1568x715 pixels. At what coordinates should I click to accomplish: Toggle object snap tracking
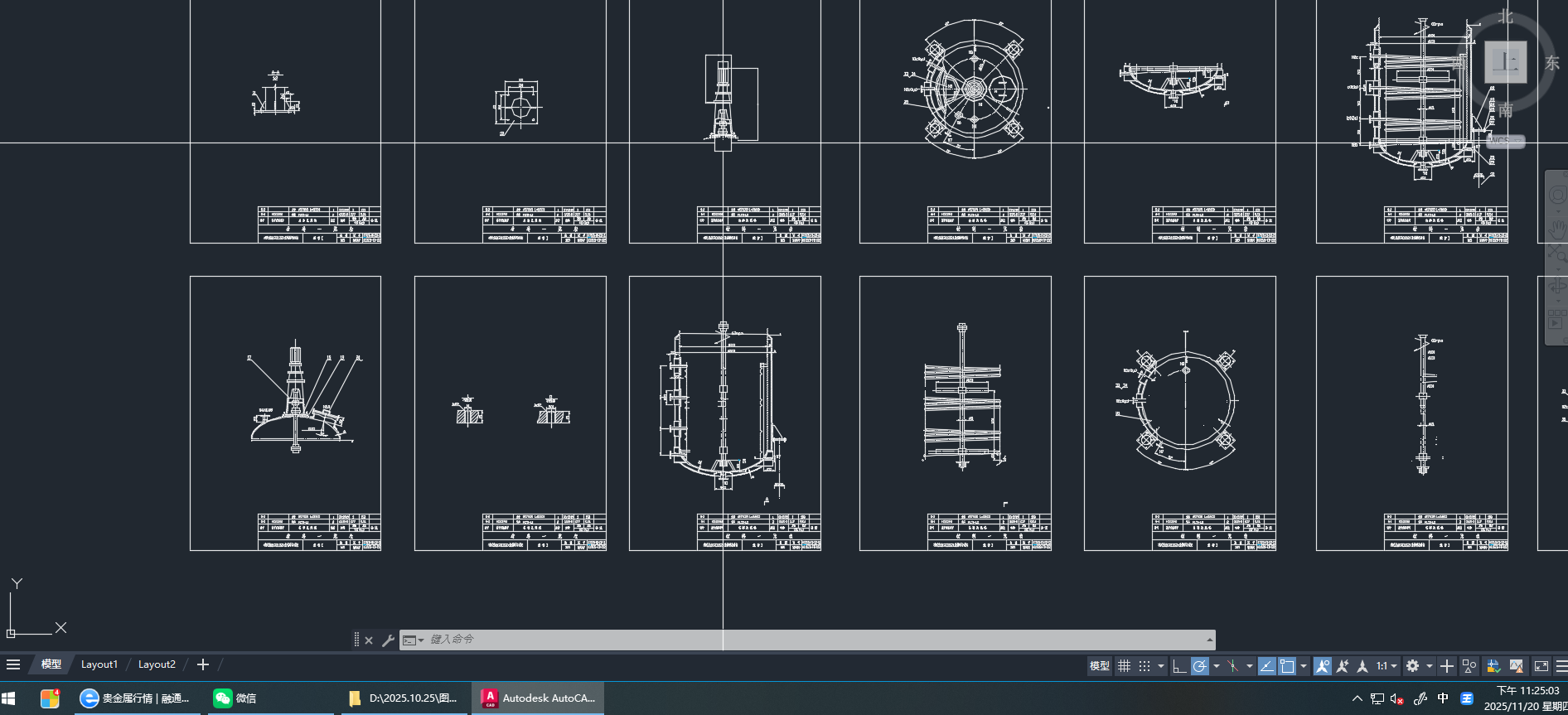coord(1267,666)
